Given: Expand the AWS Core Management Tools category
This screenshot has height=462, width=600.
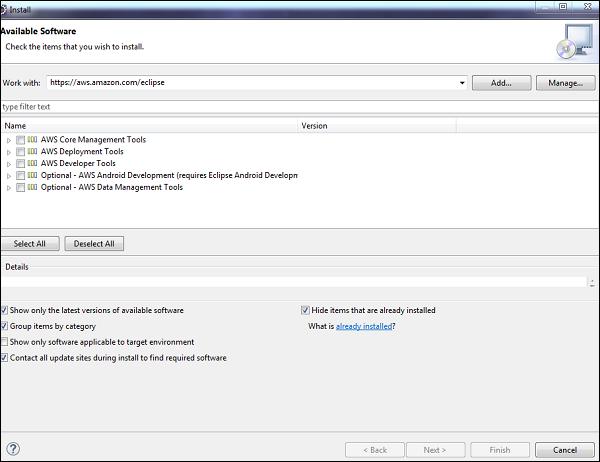Looking at the screenshot, I should click(9, 140).
